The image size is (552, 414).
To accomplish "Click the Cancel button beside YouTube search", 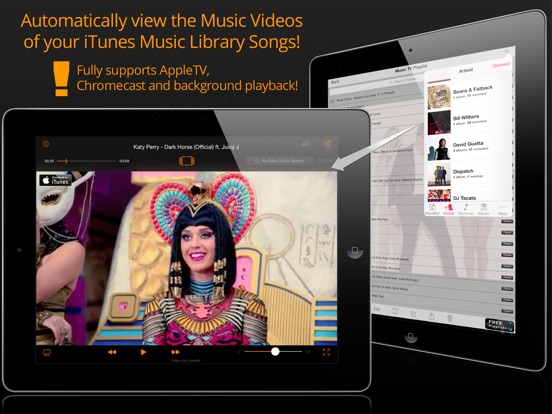I will pyautogui.click(x=324, y=161).
